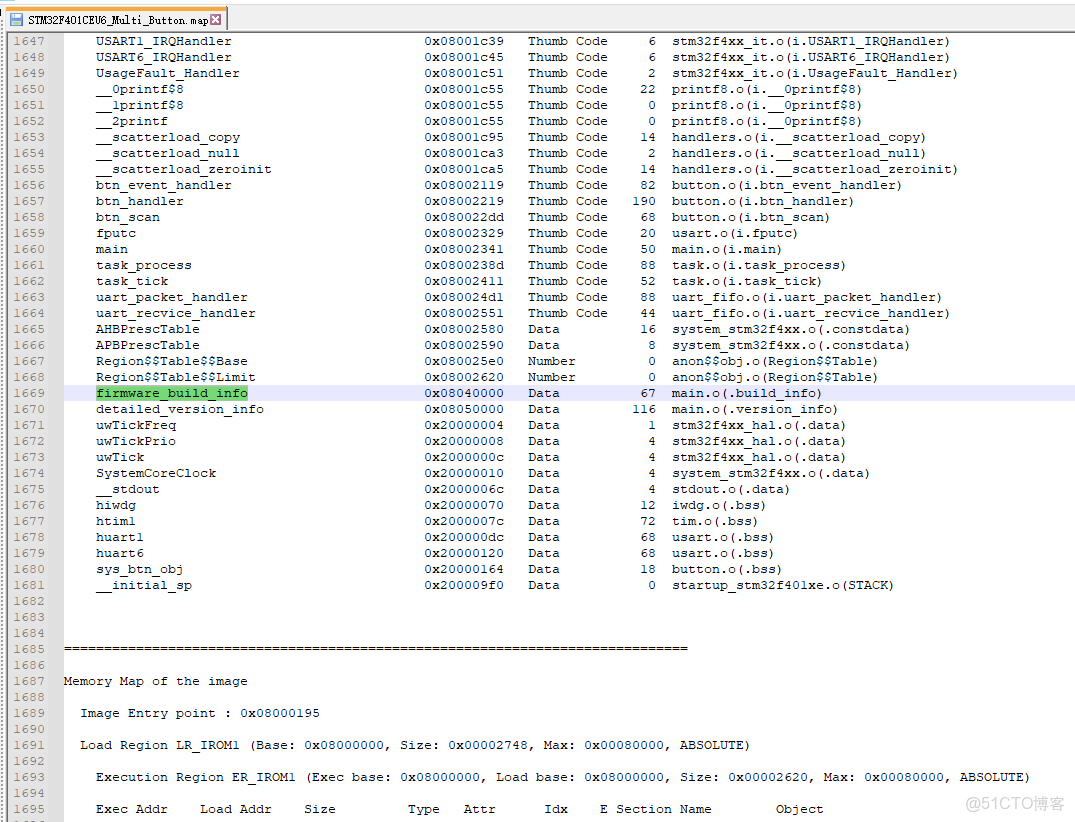The image size is (1075, 822).
Task: Click the __0printf$8 symbol name
Action: (140, 89)
